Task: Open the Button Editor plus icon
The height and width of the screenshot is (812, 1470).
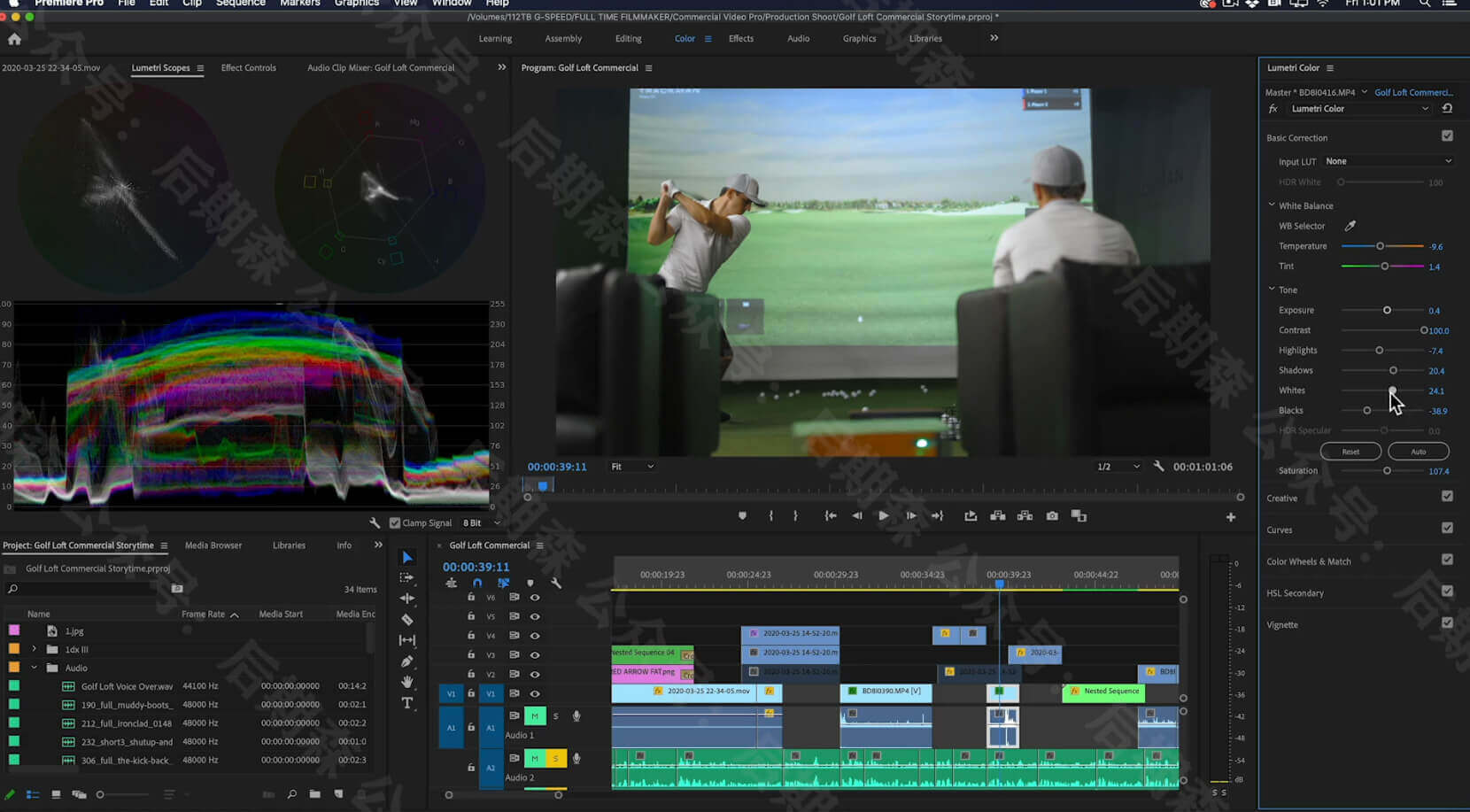Action: point(1230,517)
